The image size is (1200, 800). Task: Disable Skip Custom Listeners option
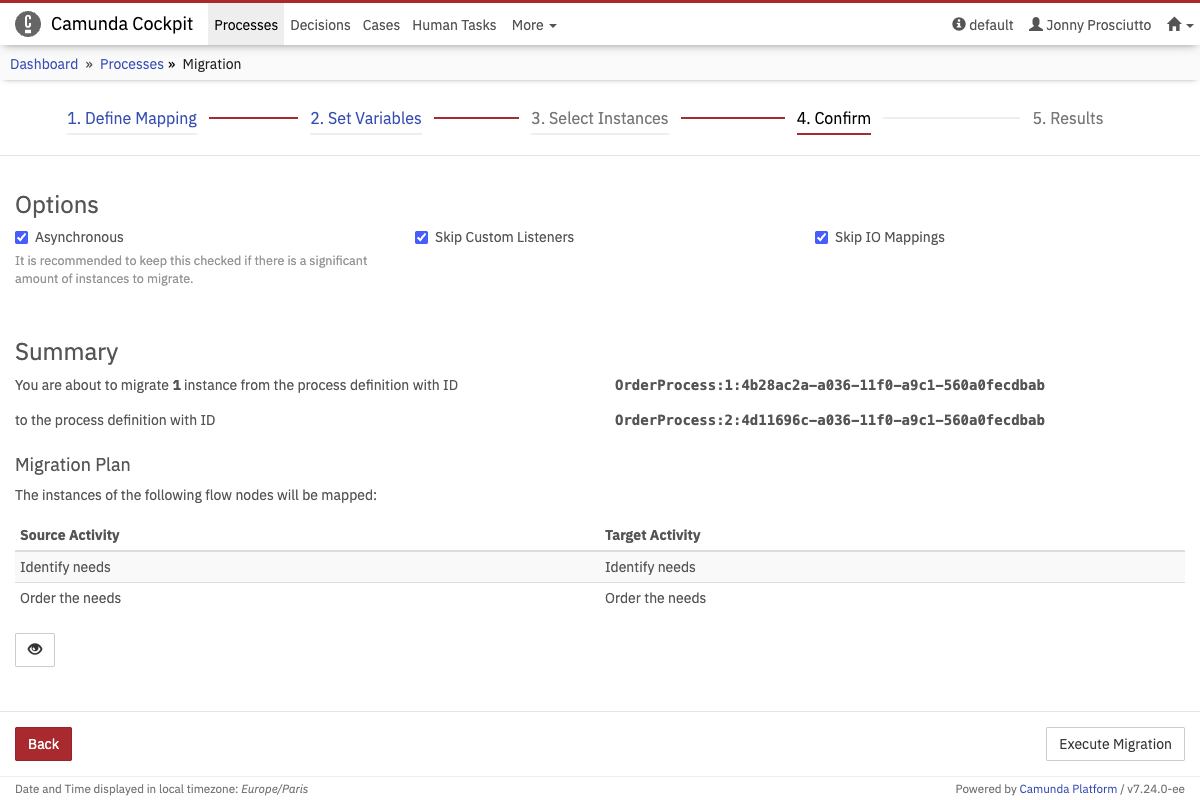(x=422, y=238)
